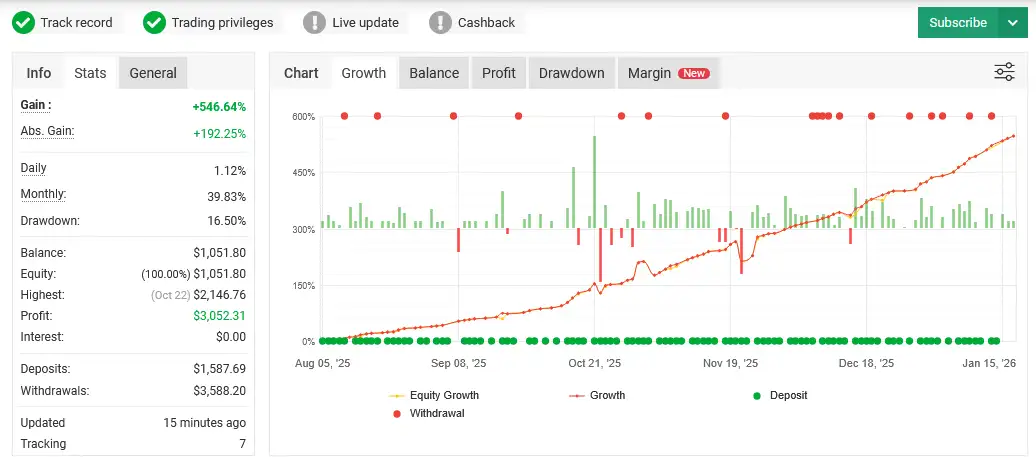Expand the Subscribe dropdown arrow
1036x466 pixels.
tap(1008, 22)
